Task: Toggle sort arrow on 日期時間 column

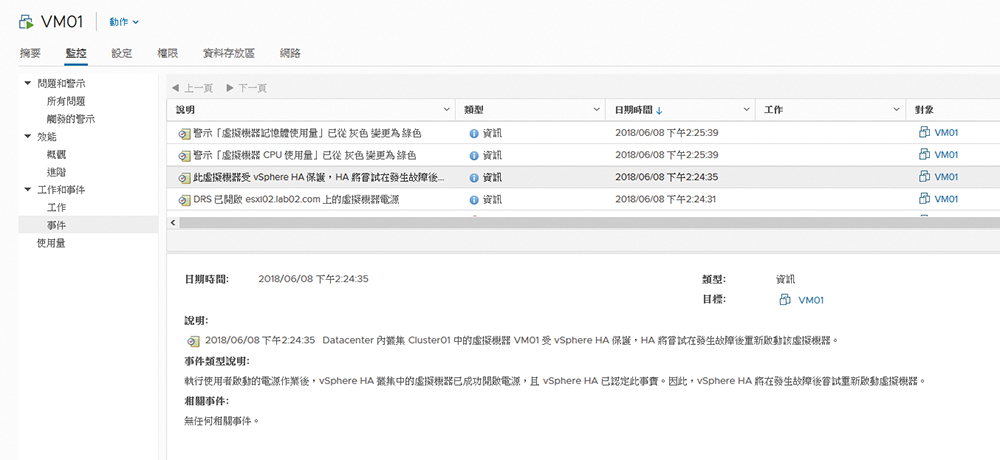Action: tap(659, 110)
